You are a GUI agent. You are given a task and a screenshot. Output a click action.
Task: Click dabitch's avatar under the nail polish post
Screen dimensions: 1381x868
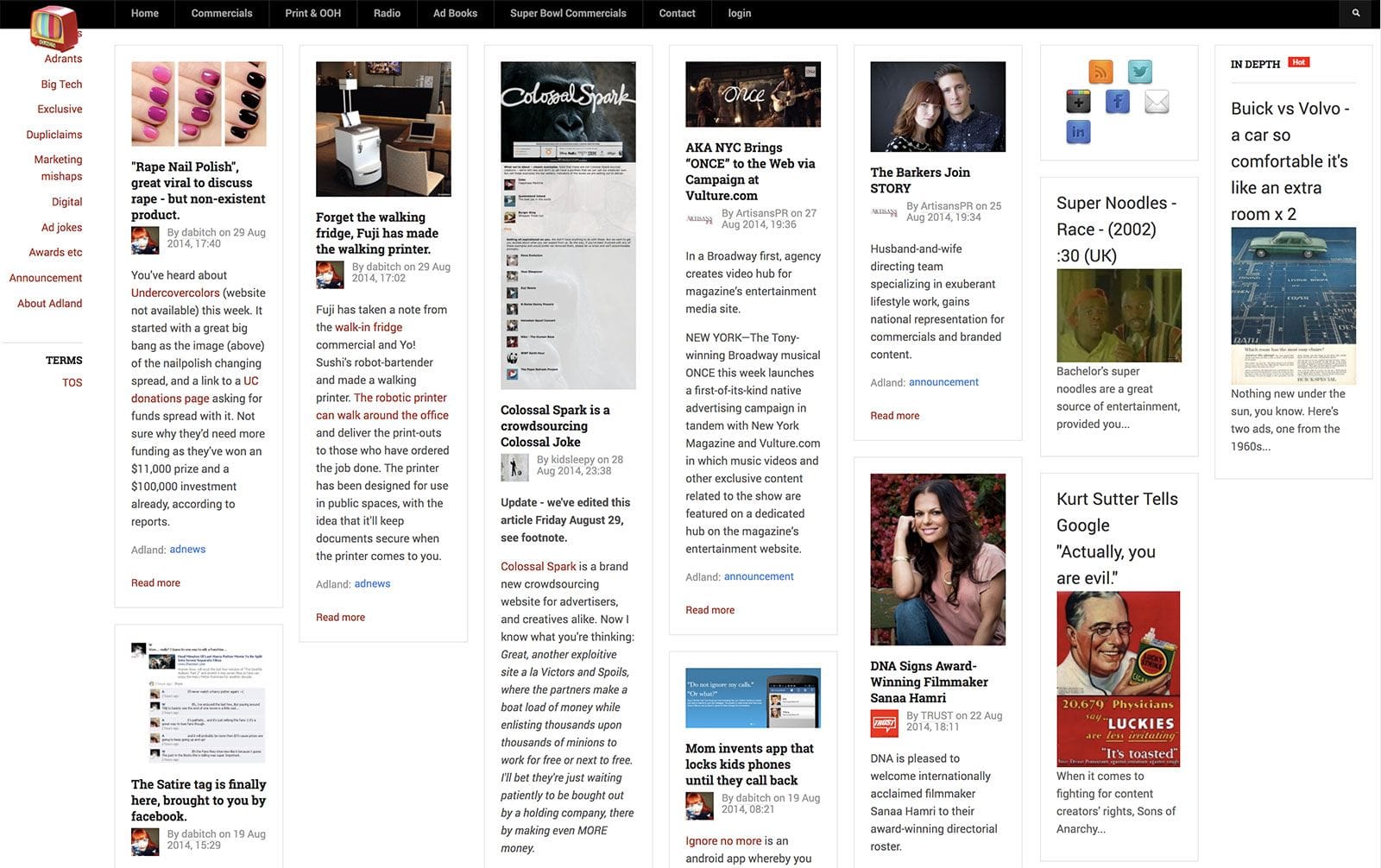click(145, 240)
